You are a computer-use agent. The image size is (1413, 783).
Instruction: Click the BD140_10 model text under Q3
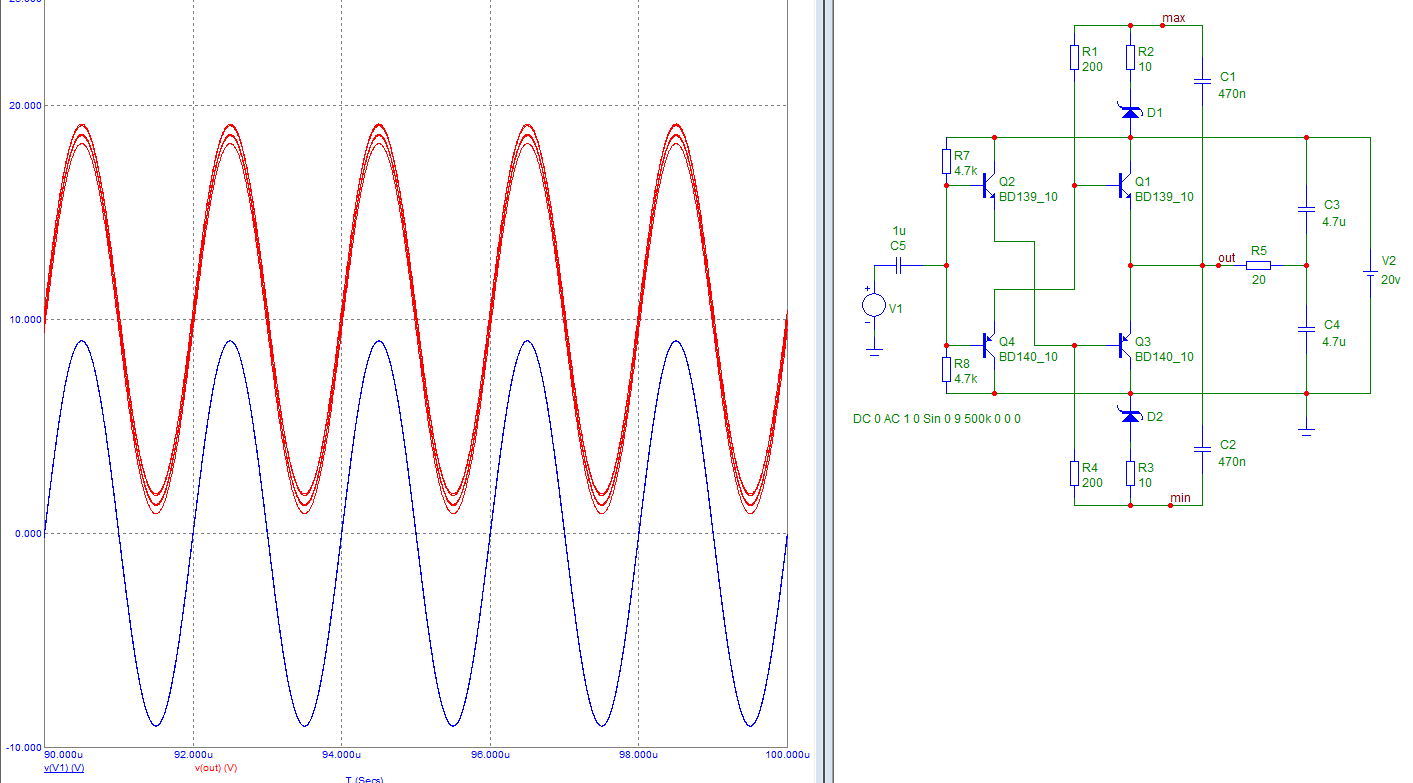[x=1164, y=357]
